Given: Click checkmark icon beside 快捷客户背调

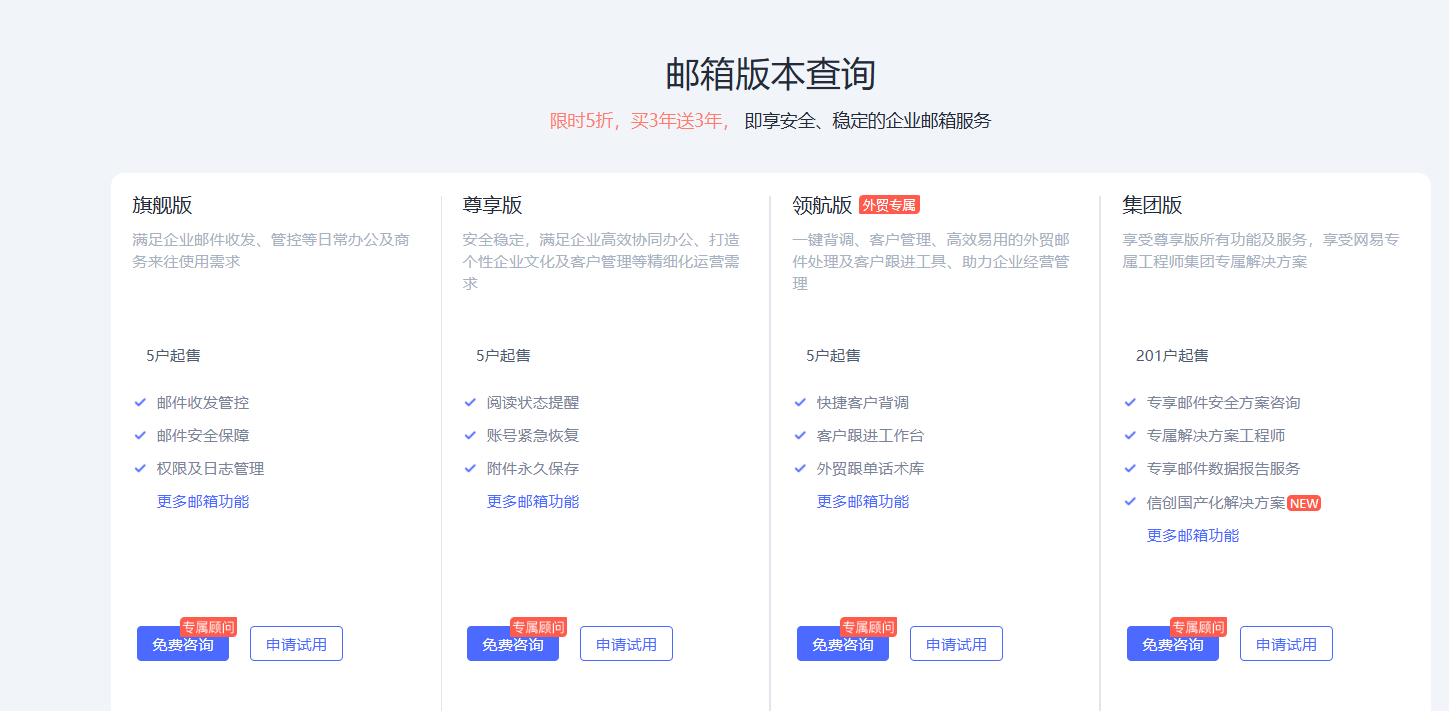Looking at the screenshot, I should (799, 402).
